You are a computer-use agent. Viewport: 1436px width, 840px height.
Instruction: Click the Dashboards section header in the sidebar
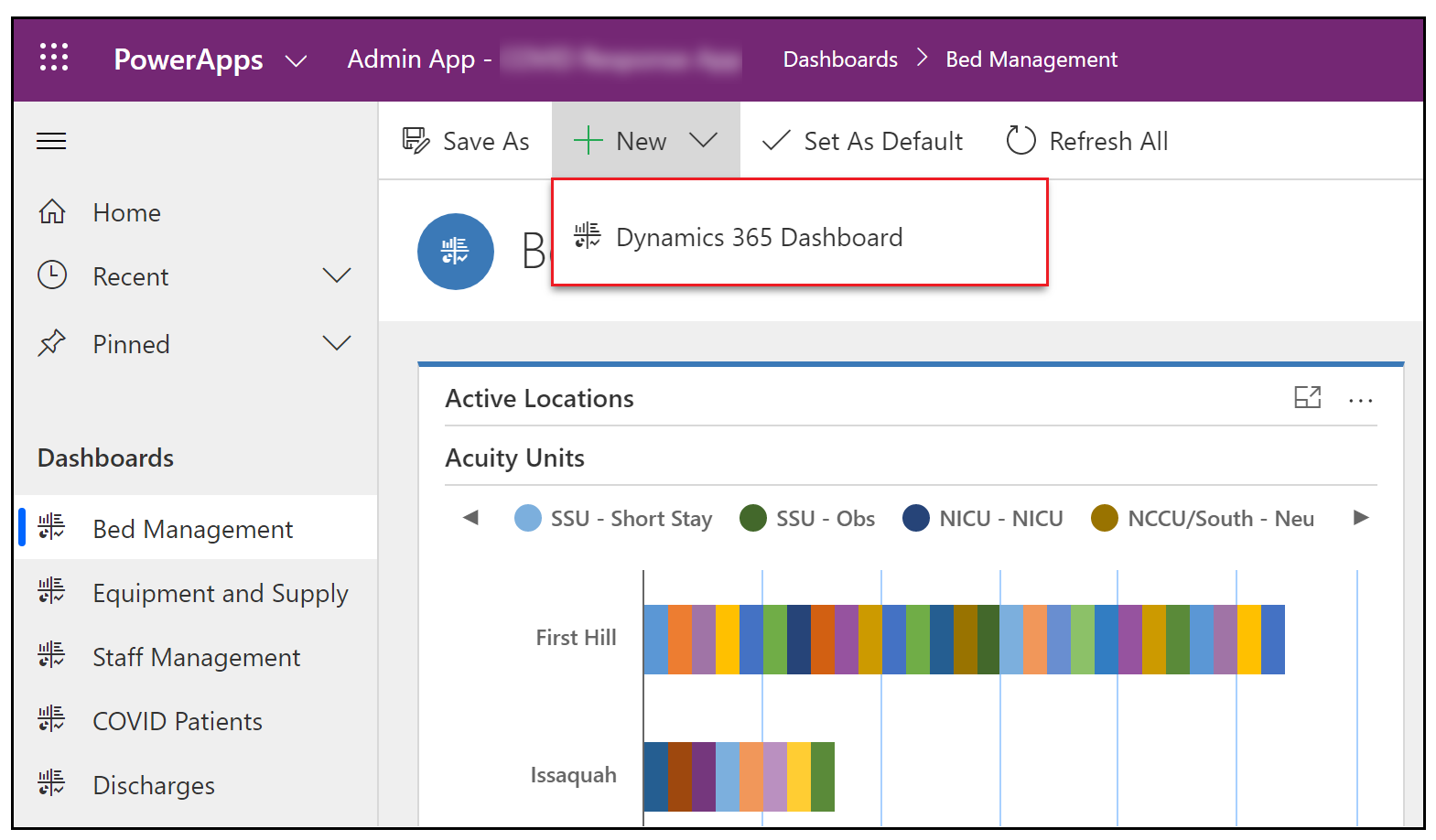tap(105, 458)
